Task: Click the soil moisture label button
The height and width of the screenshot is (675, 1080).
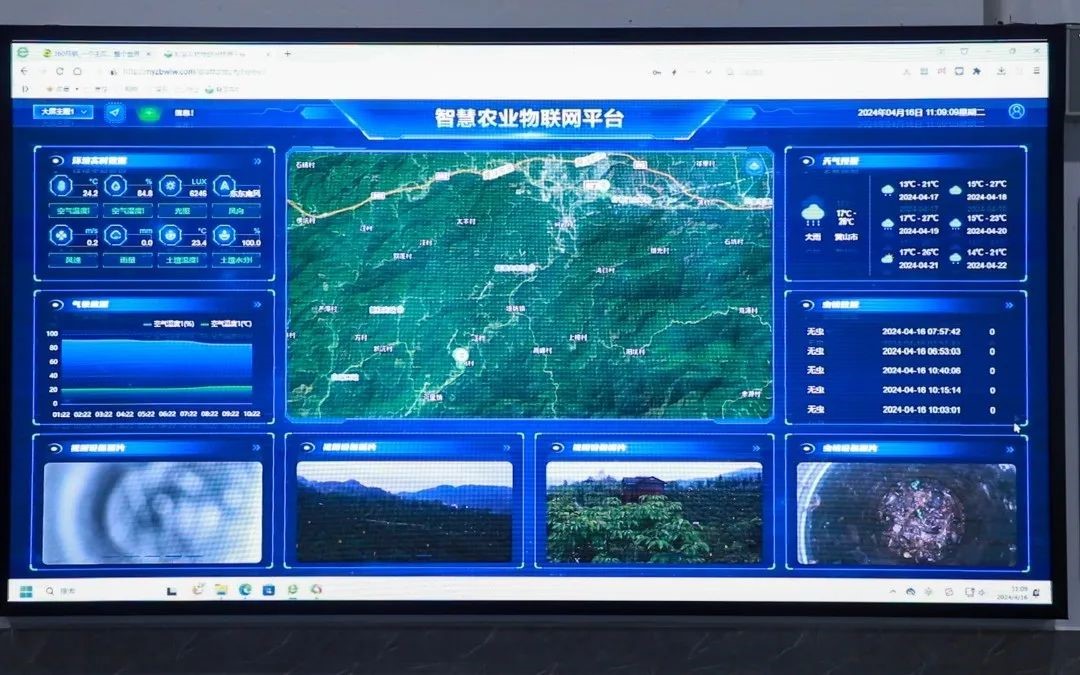Action: 236,260
